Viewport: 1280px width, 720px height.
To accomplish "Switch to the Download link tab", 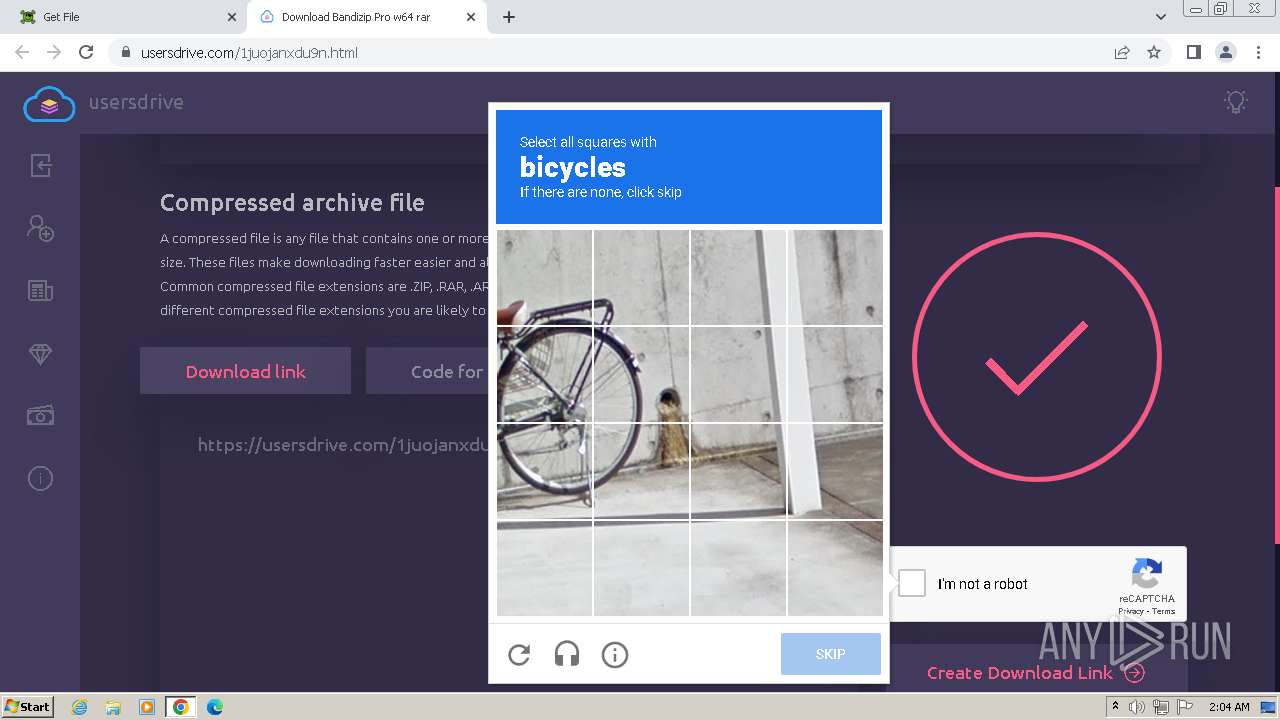I will click(245, 371).
